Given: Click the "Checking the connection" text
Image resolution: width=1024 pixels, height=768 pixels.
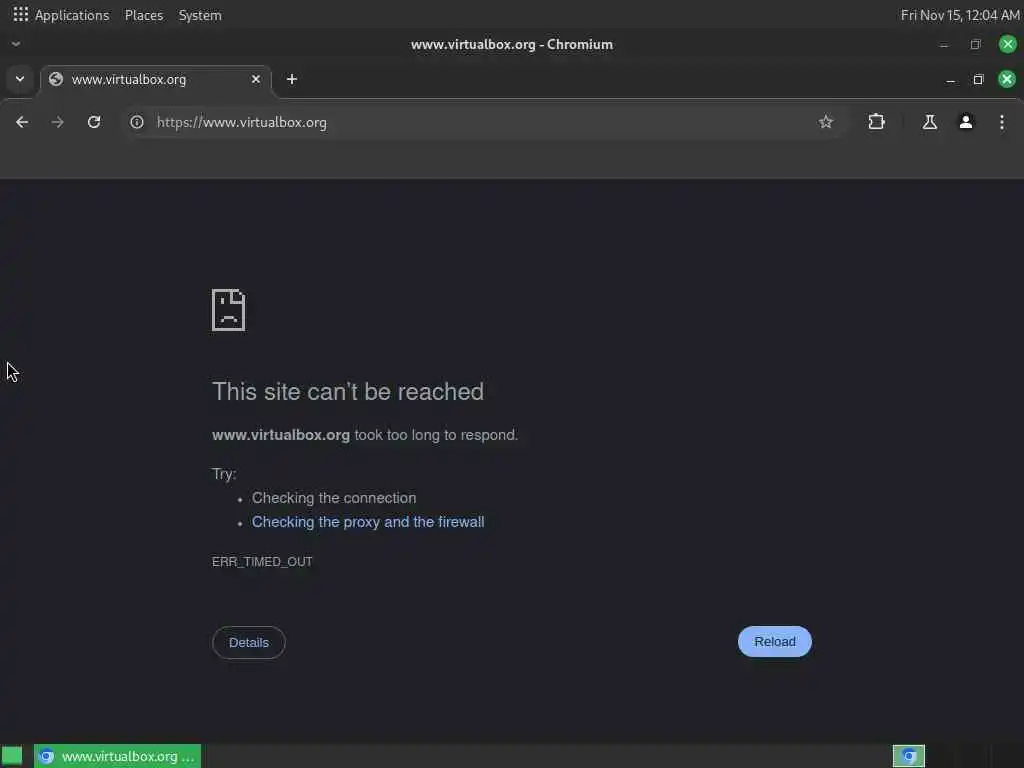Looking at the screenshot, I should point(334,498).
